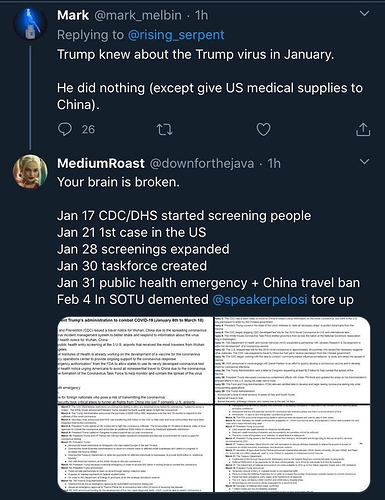
Task: Open MediumRoast display name
Action: coord(101,163)
